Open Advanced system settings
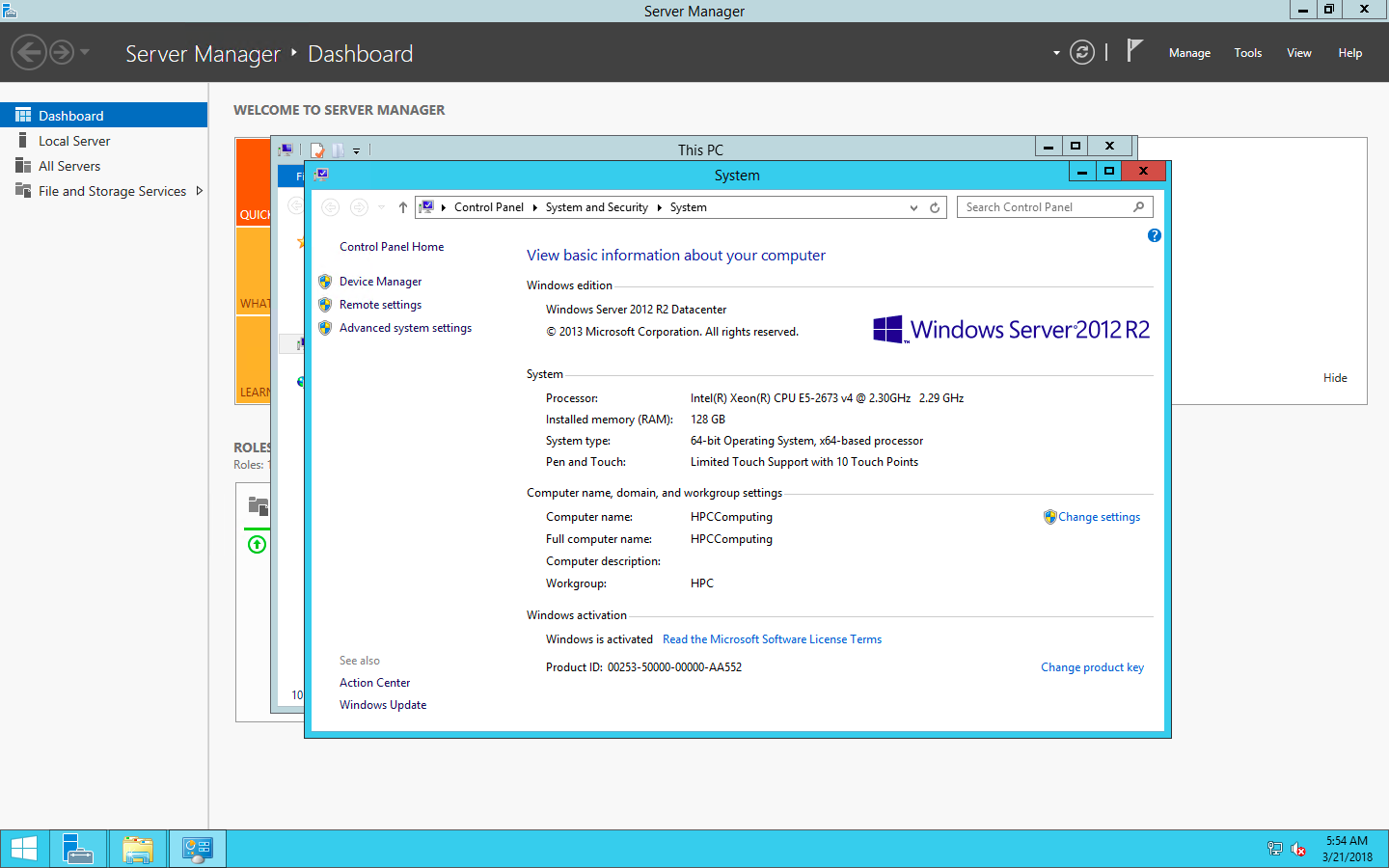The width and height of the screenshot is (1389, 868). [405, 328]
